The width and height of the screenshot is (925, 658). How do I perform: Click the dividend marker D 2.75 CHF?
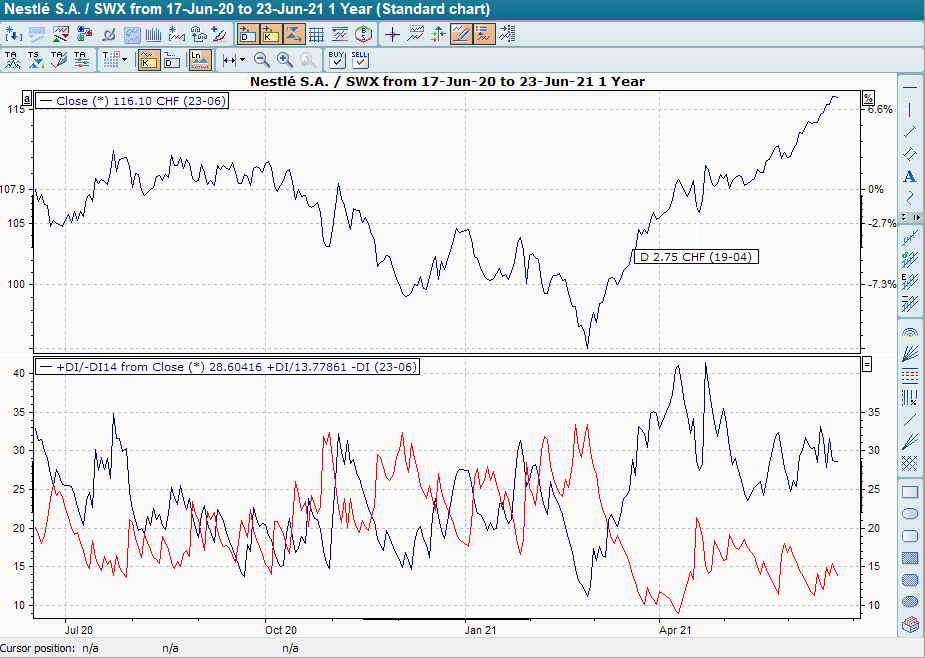coord(697,256)
